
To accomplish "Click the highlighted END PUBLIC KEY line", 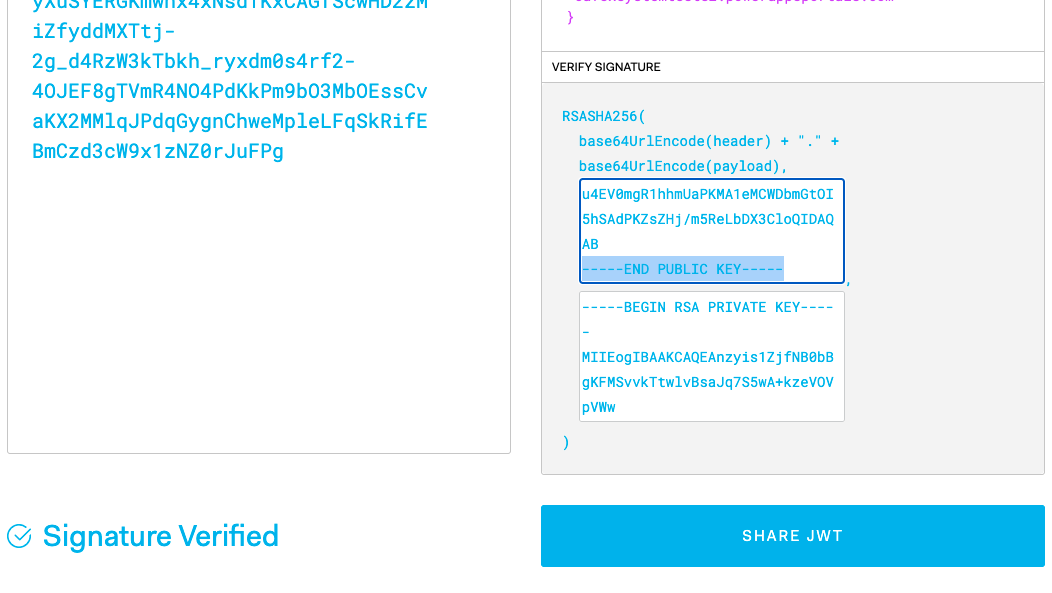I will pos(682,269).
